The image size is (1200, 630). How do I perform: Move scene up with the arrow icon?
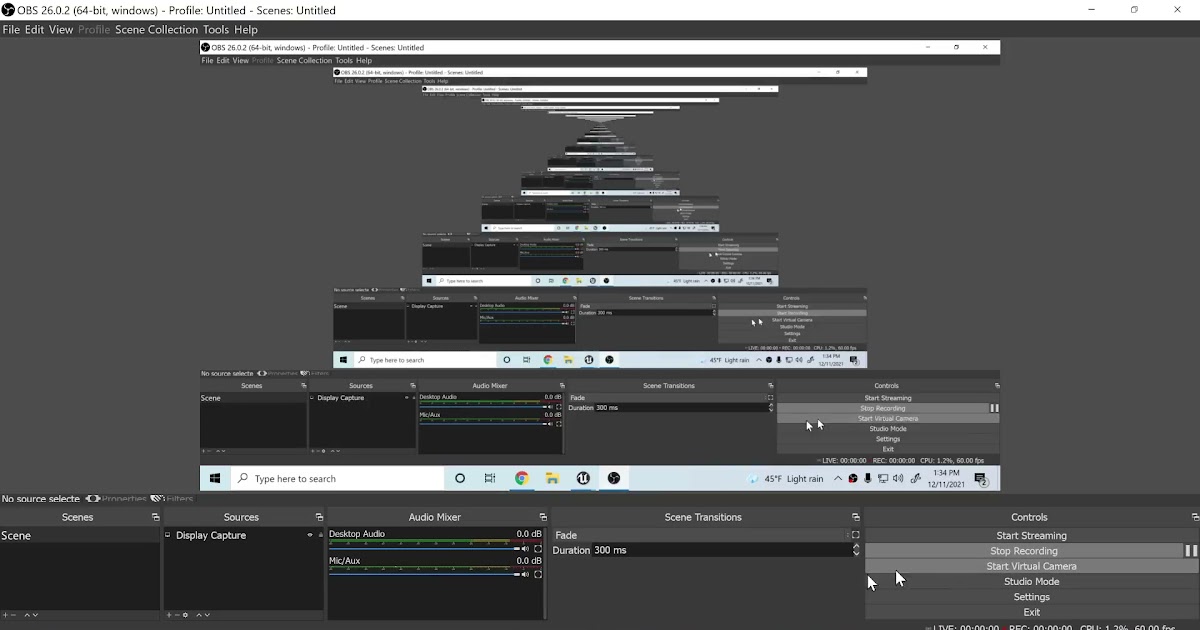pyautogui.click(x=28, y=615)
